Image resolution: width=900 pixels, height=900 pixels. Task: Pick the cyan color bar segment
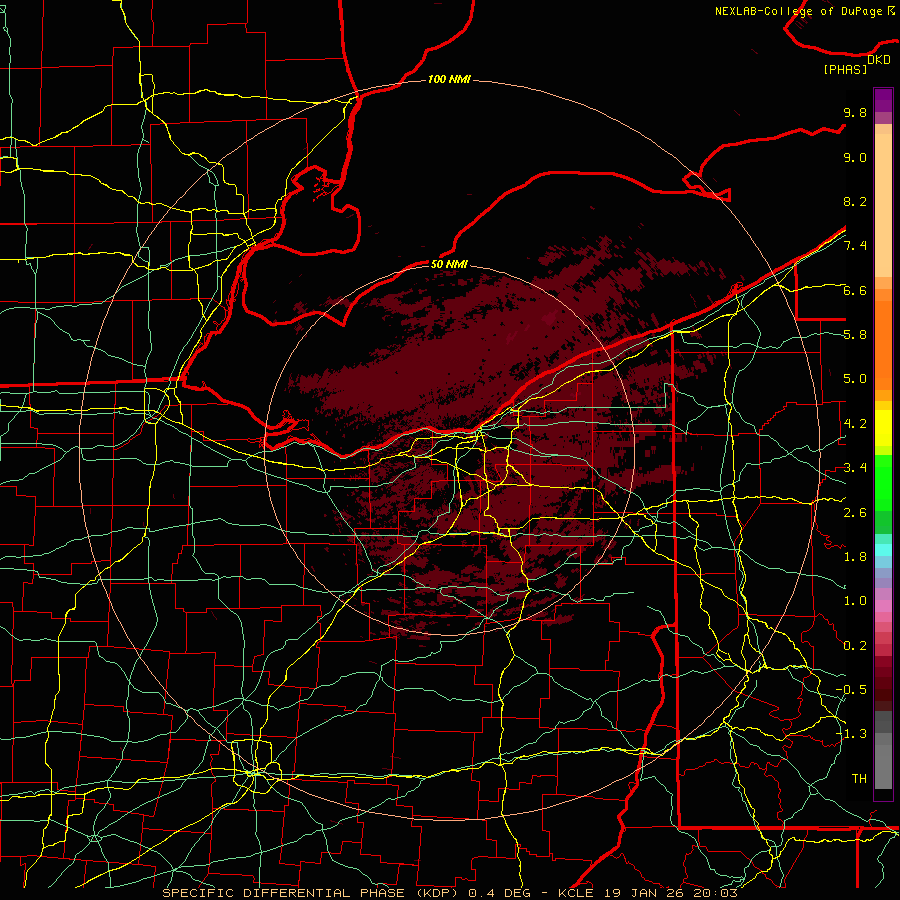(x=883, y=550)
